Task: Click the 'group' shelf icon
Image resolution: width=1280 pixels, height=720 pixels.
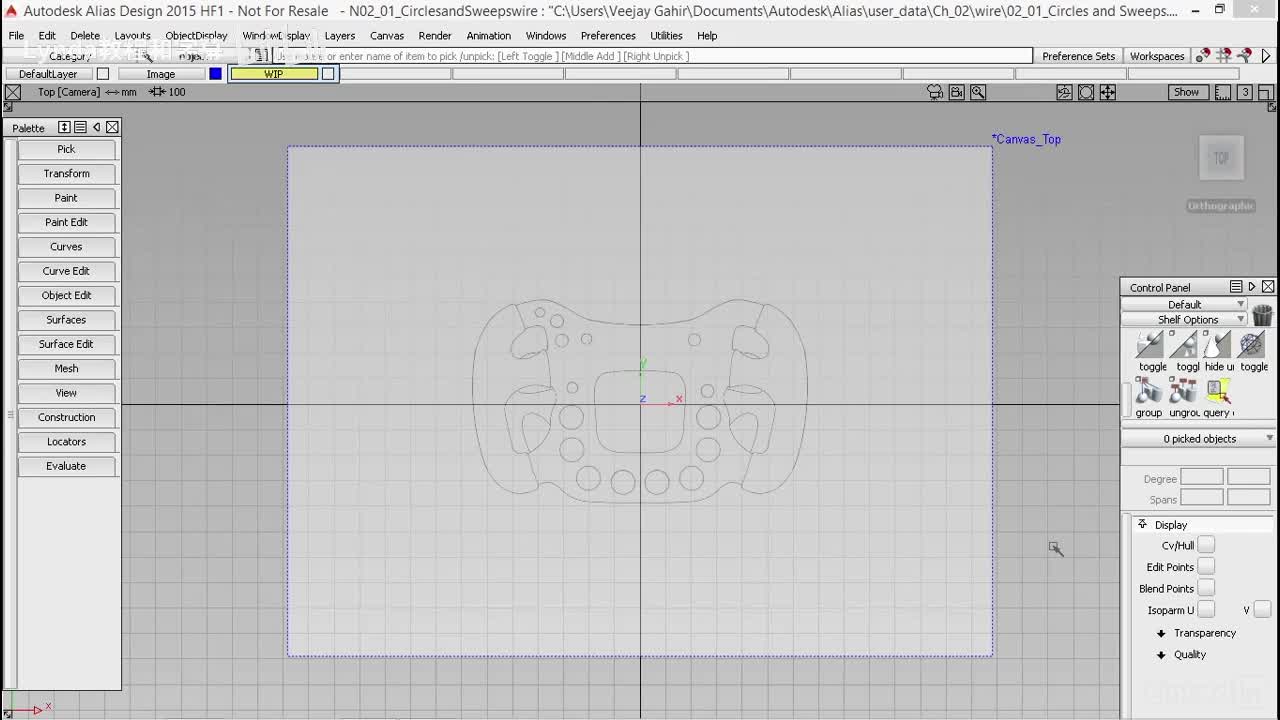Action: tap(1150, 392)
